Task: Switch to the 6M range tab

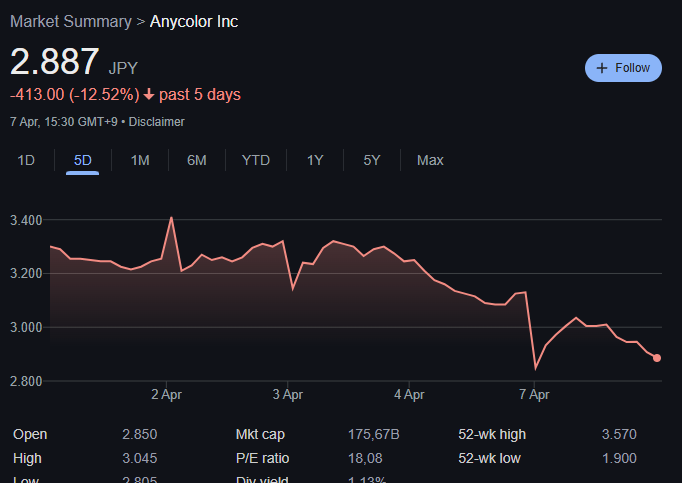Action: coord(197,160)
